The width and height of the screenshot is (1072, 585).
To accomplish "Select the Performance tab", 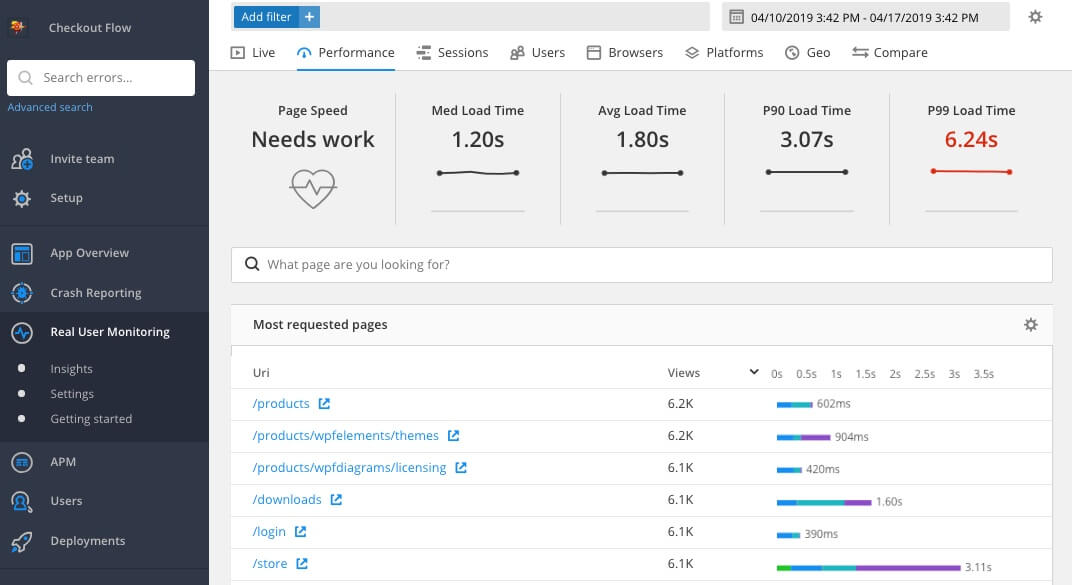I will [x=346, y=53].
